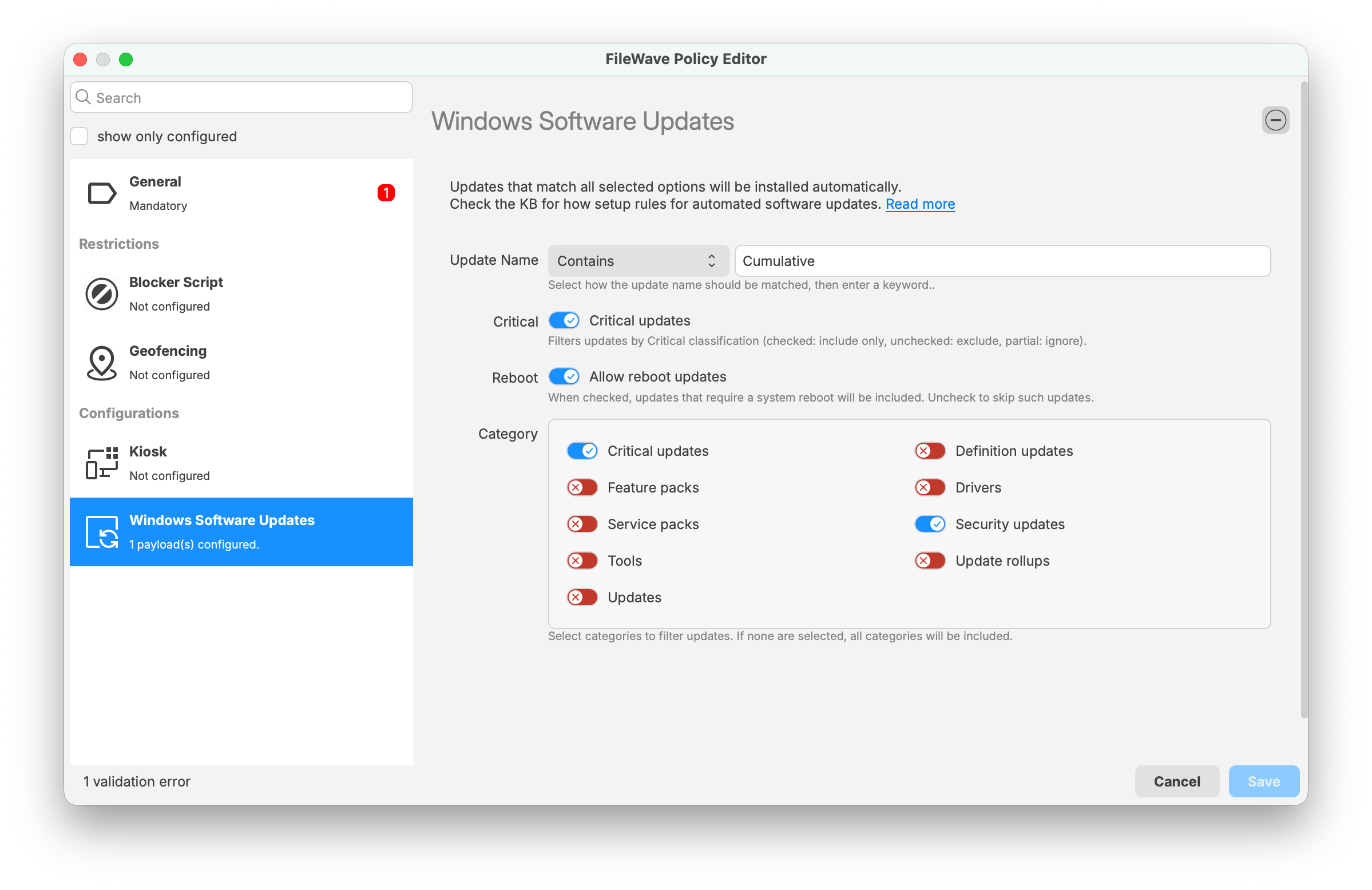The image size is (1372, 890).
Task: Toggle Allow reboot updates switch
Action: [564, 376]
